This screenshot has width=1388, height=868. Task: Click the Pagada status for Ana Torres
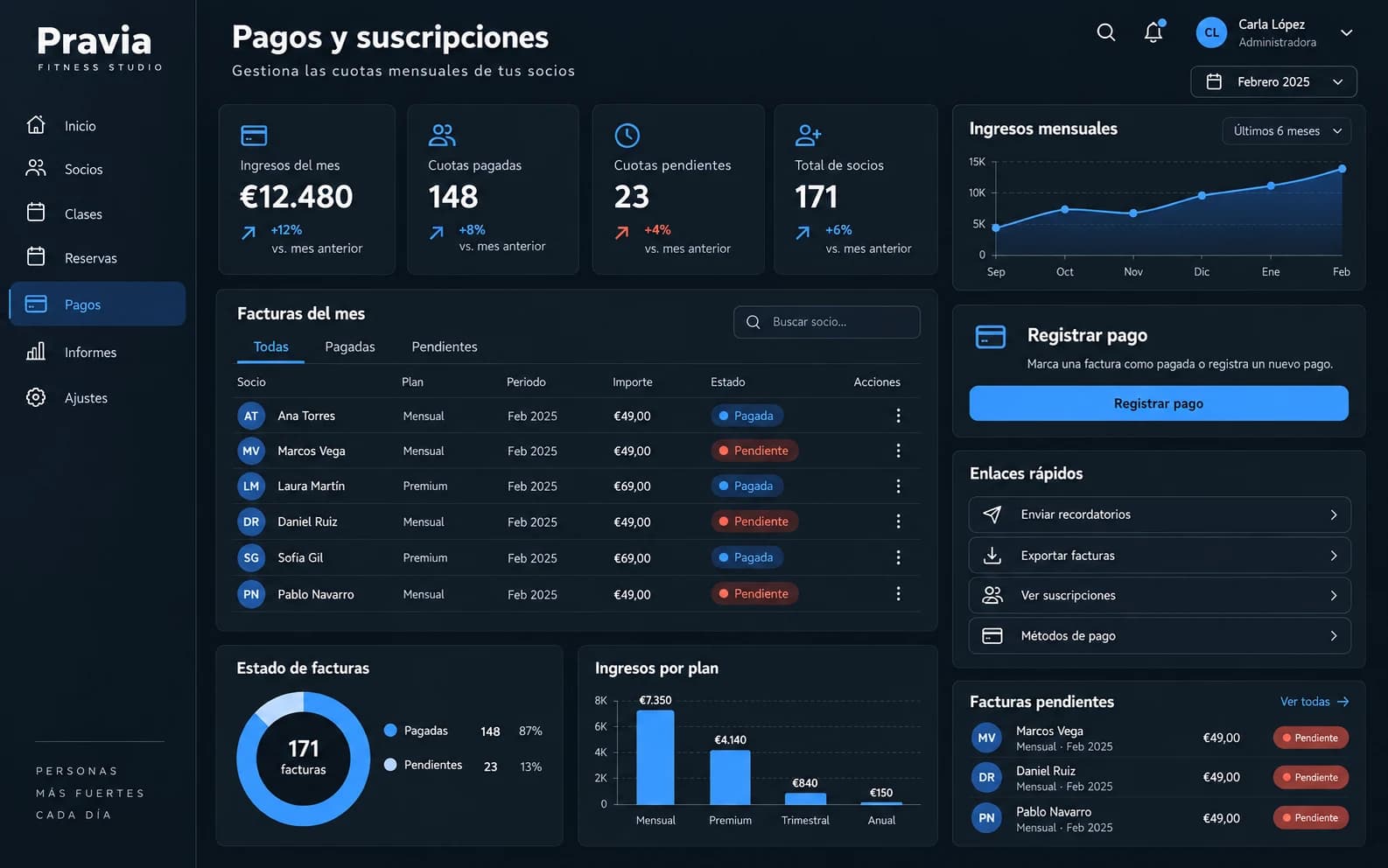747,416
